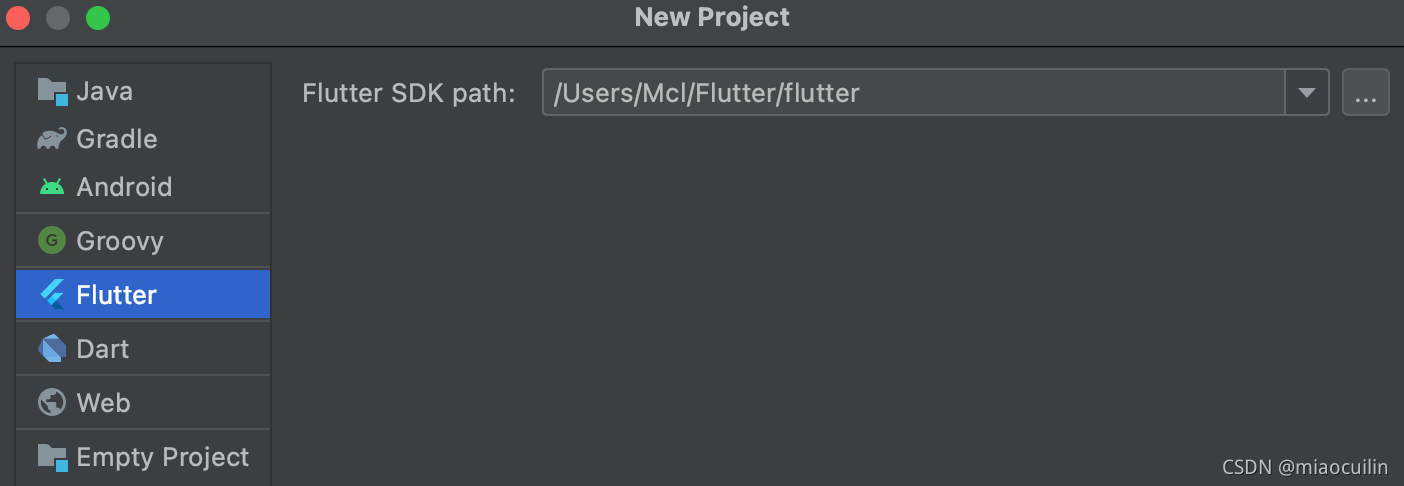Click the Empty Project folder icon
Viewport: 1404px width, 486px height.
[x=52, y=457]
